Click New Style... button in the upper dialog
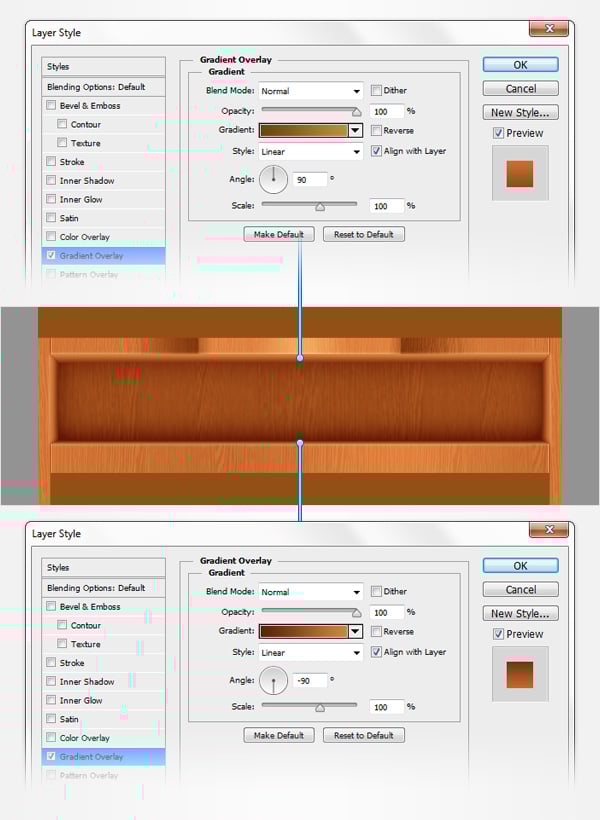Image resolution: width=600 pixels, height=820 pixels. tap(520, 112)
